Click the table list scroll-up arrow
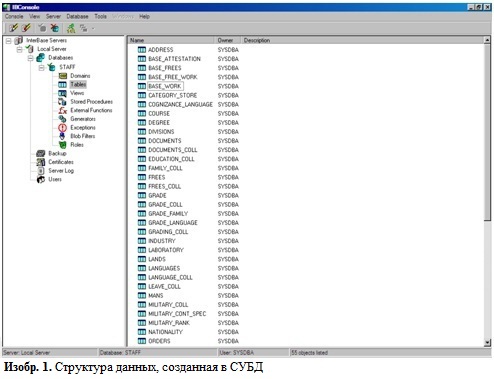Screen dimensions: 494x379 pyautogui.click(x=487, y=40)
